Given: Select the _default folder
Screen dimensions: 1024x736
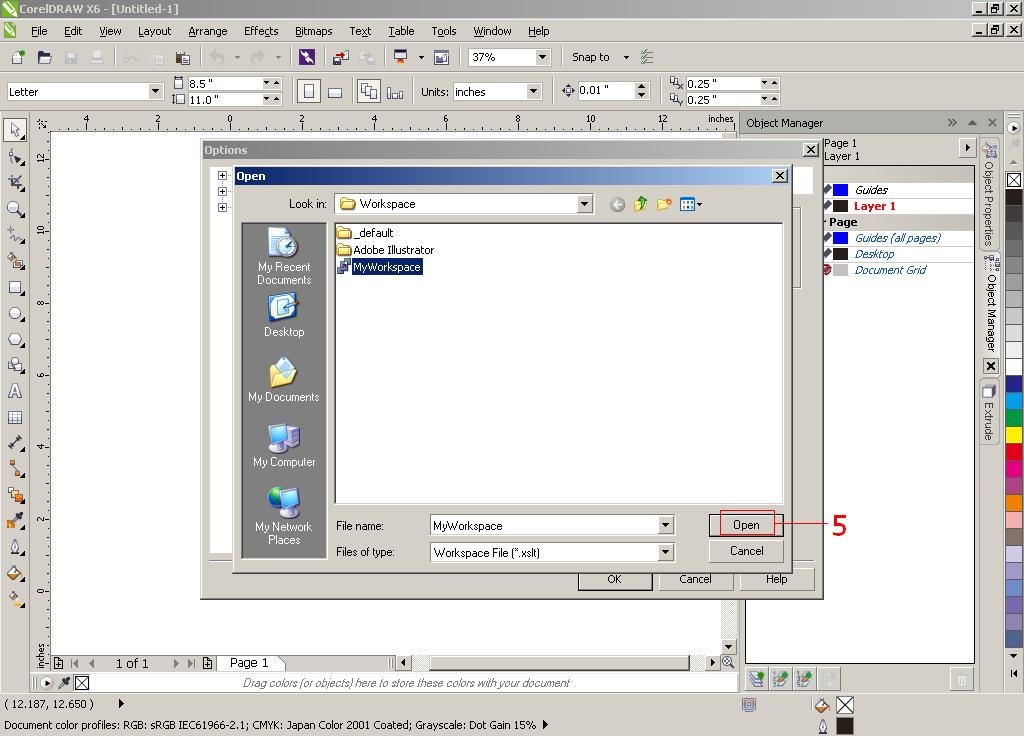Looking at the screenshot, I should coord(365,232).
